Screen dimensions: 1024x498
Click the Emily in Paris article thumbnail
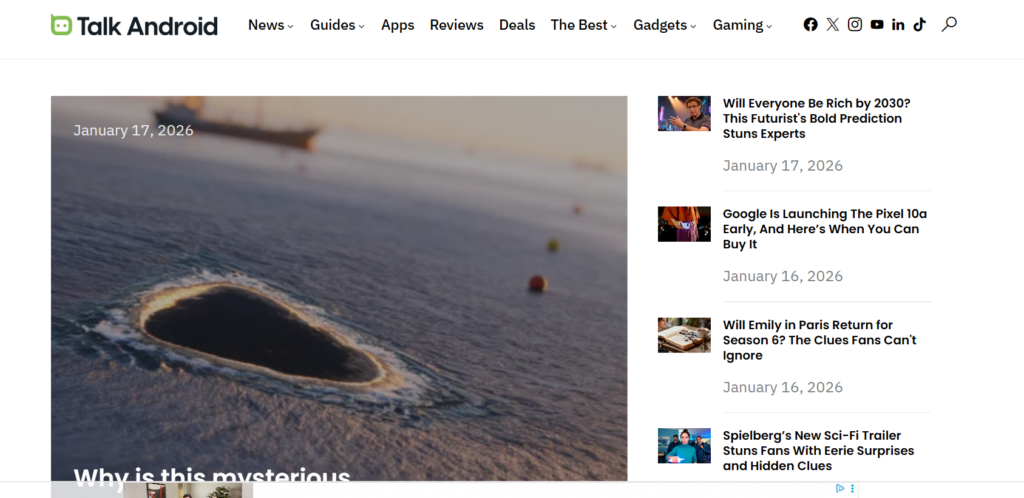pyautogui.click(x=684, y=335)
